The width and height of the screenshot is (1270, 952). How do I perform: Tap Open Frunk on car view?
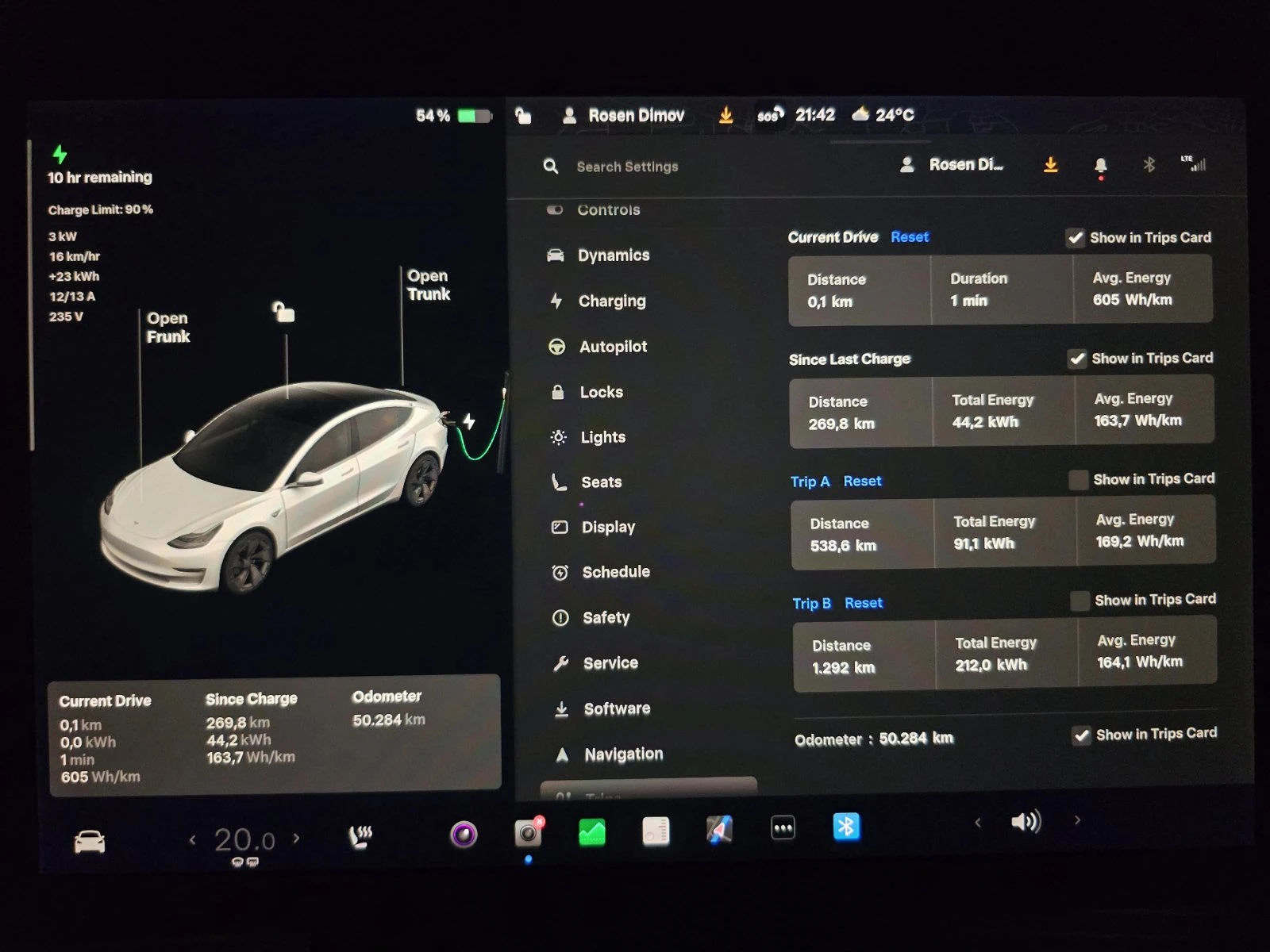168,328
